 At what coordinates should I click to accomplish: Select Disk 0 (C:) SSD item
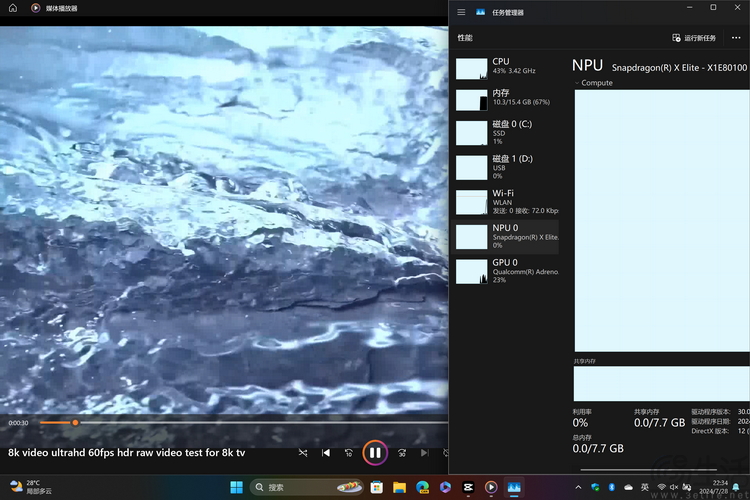[x=506, y=133]
